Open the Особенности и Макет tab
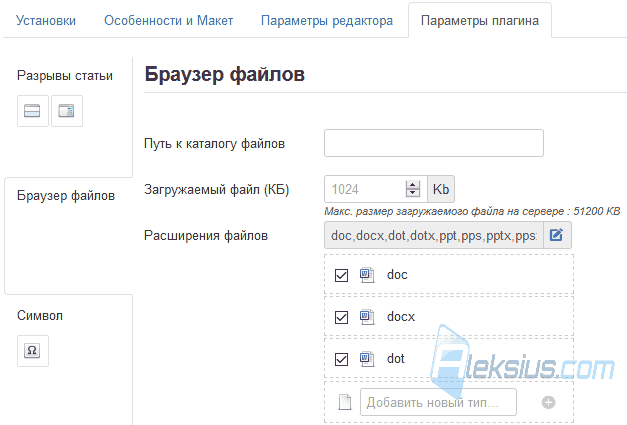The width and height of the screenshot is (627, 425). pos(168,20)
